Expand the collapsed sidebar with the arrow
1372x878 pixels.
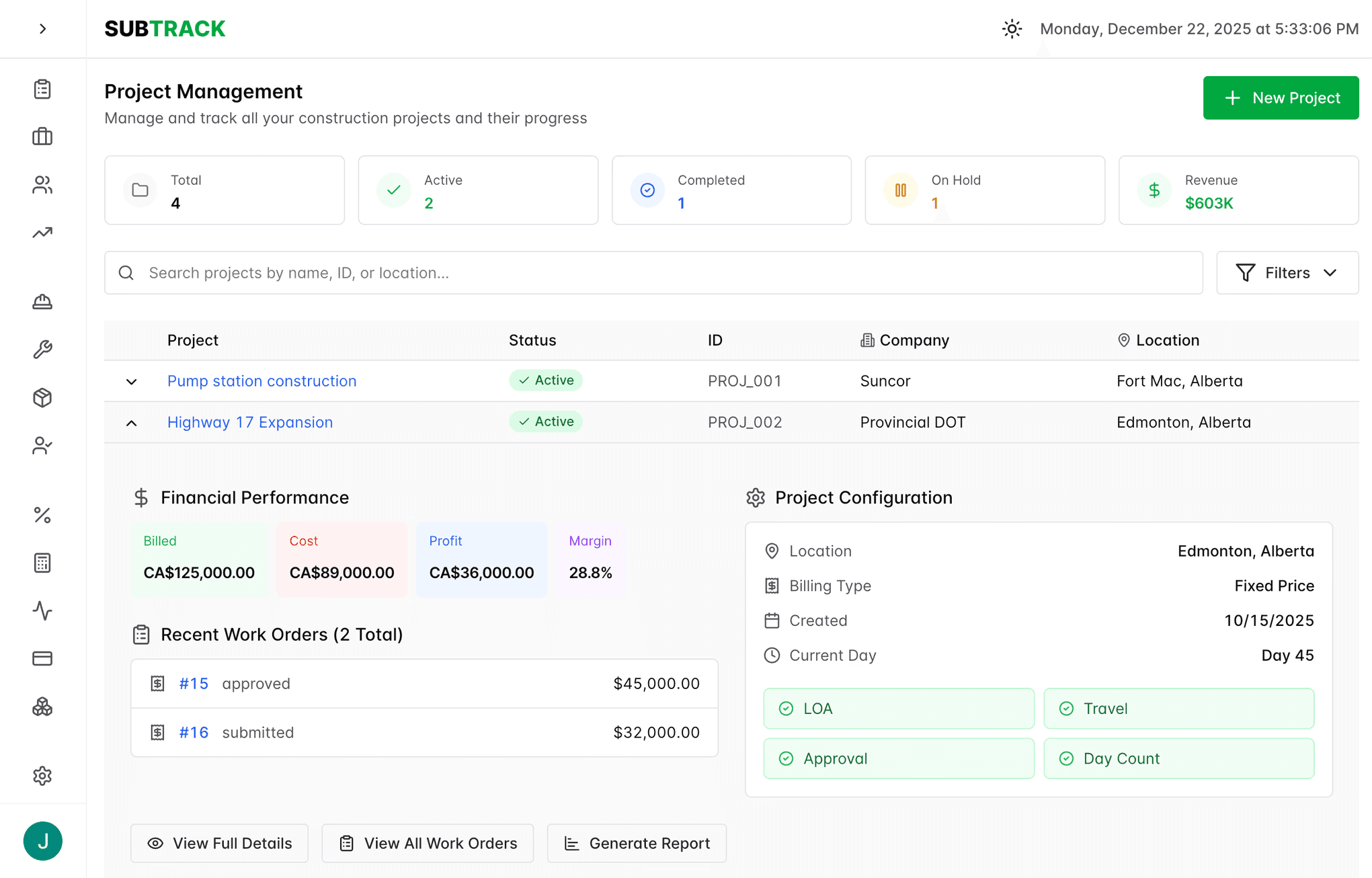click(x=43, y=29)
